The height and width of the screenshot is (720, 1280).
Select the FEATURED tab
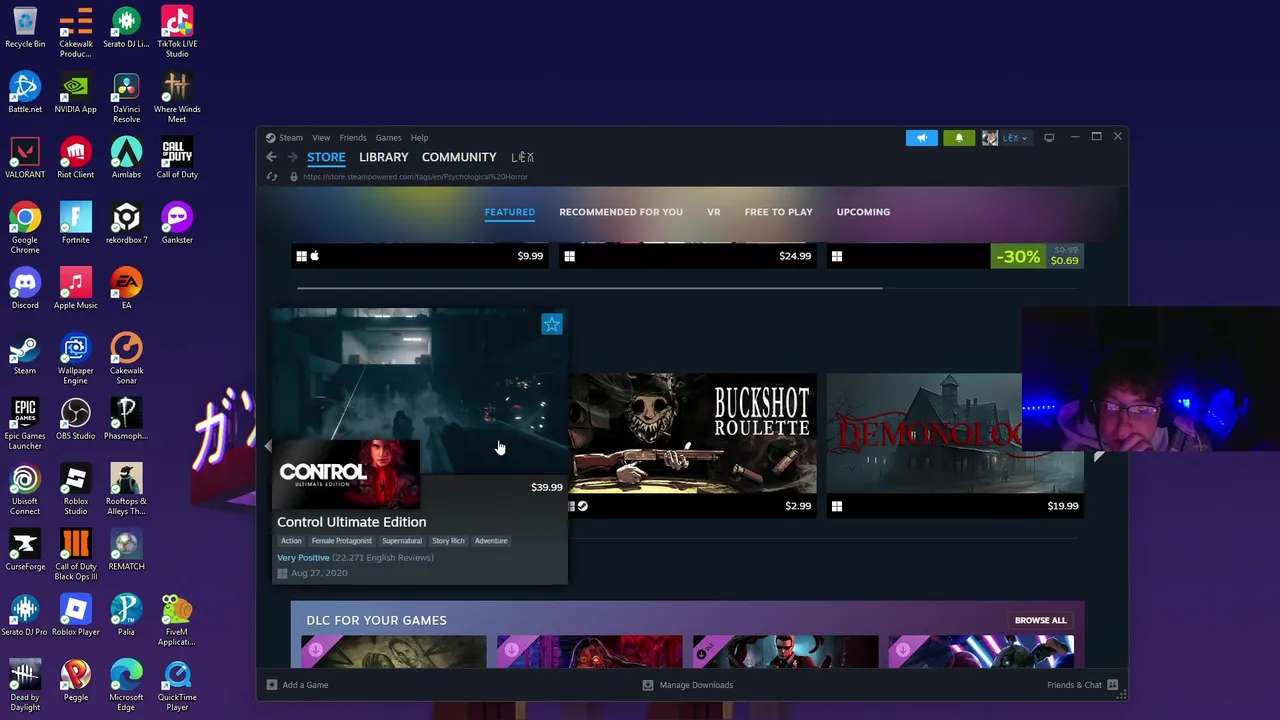coord(510,212)
